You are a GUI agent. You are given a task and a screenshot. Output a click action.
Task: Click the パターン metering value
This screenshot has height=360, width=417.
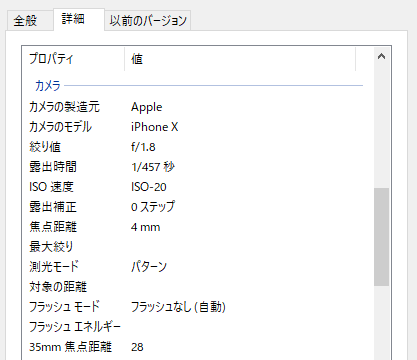click(x=149, y=267)
